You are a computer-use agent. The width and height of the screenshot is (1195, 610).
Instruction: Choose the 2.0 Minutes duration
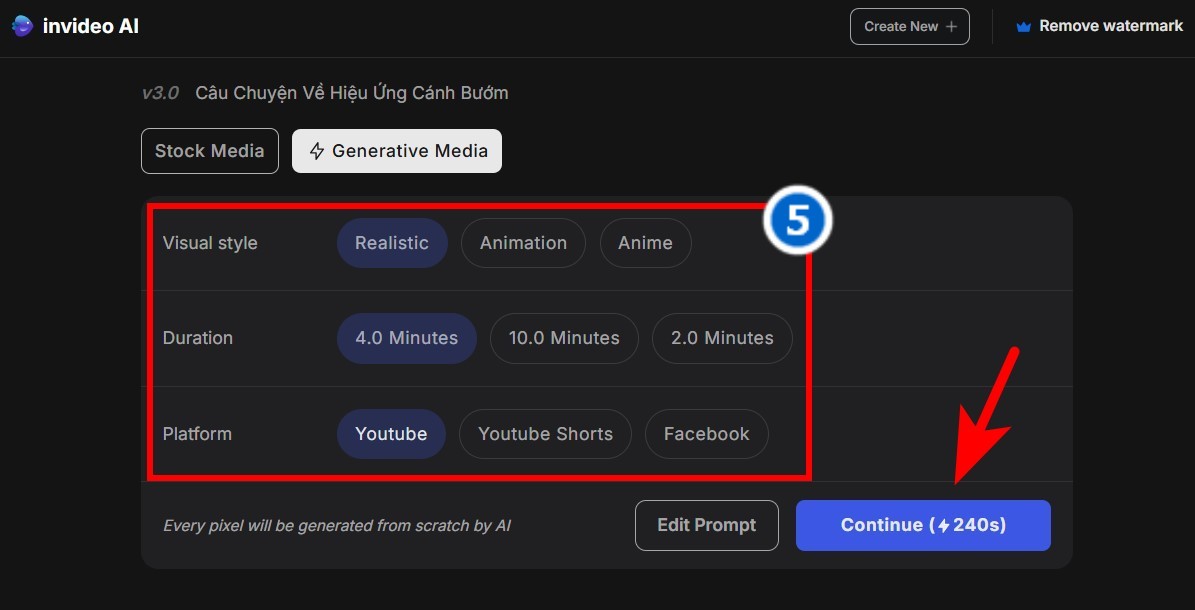click(x=722, y=338)
